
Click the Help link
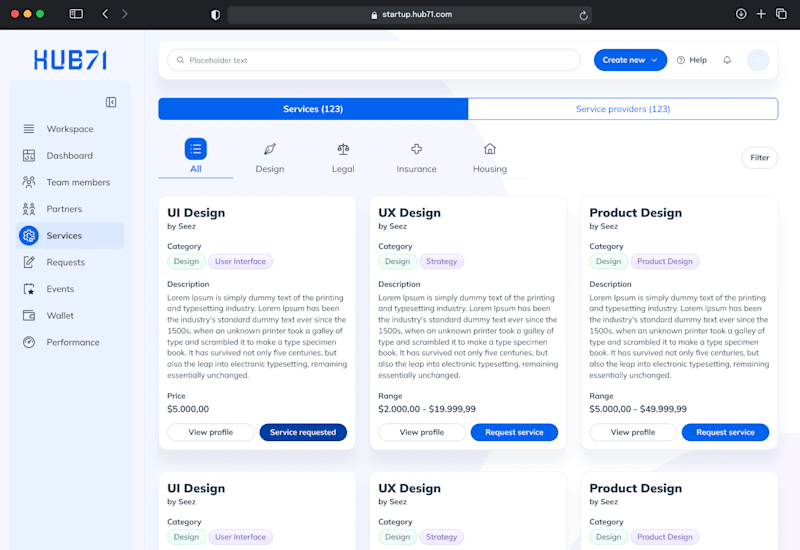point(691,60)
